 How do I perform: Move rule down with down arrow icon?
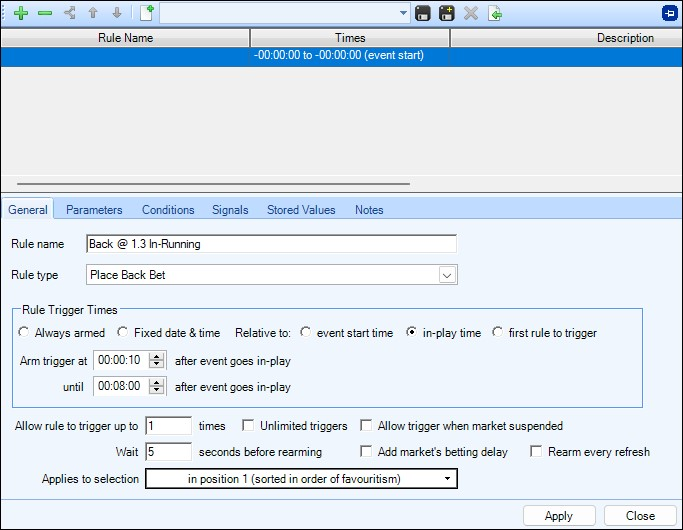pyautogui.click(x=117, y=13)
